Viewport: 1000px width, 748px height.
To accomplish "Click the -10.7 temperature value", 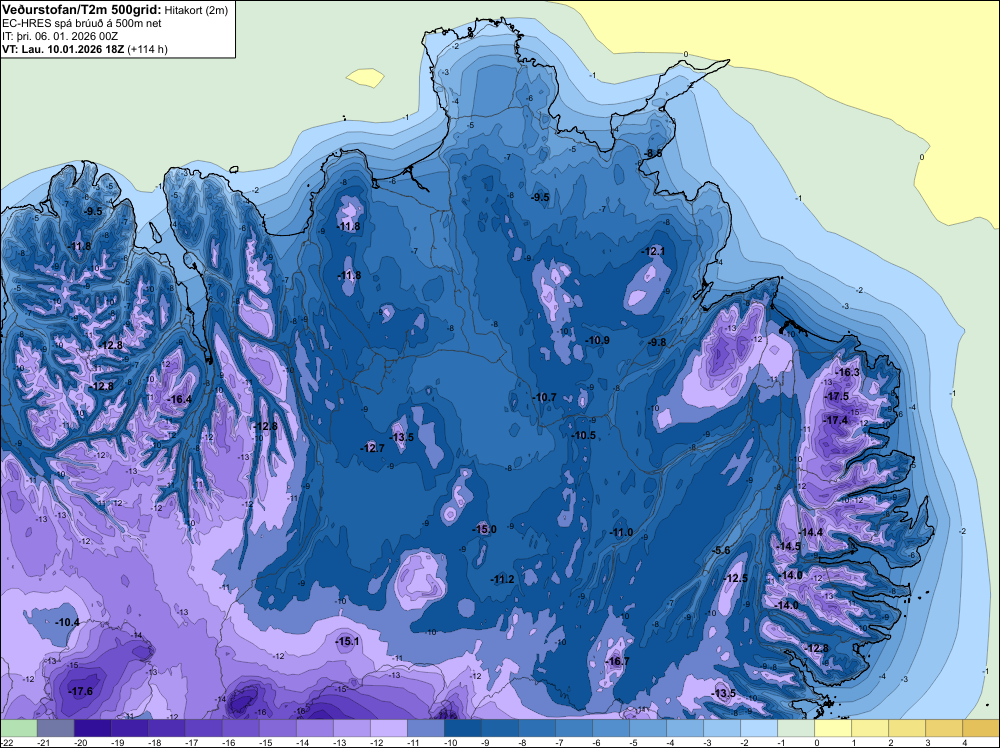I will [x=545, y=397].
